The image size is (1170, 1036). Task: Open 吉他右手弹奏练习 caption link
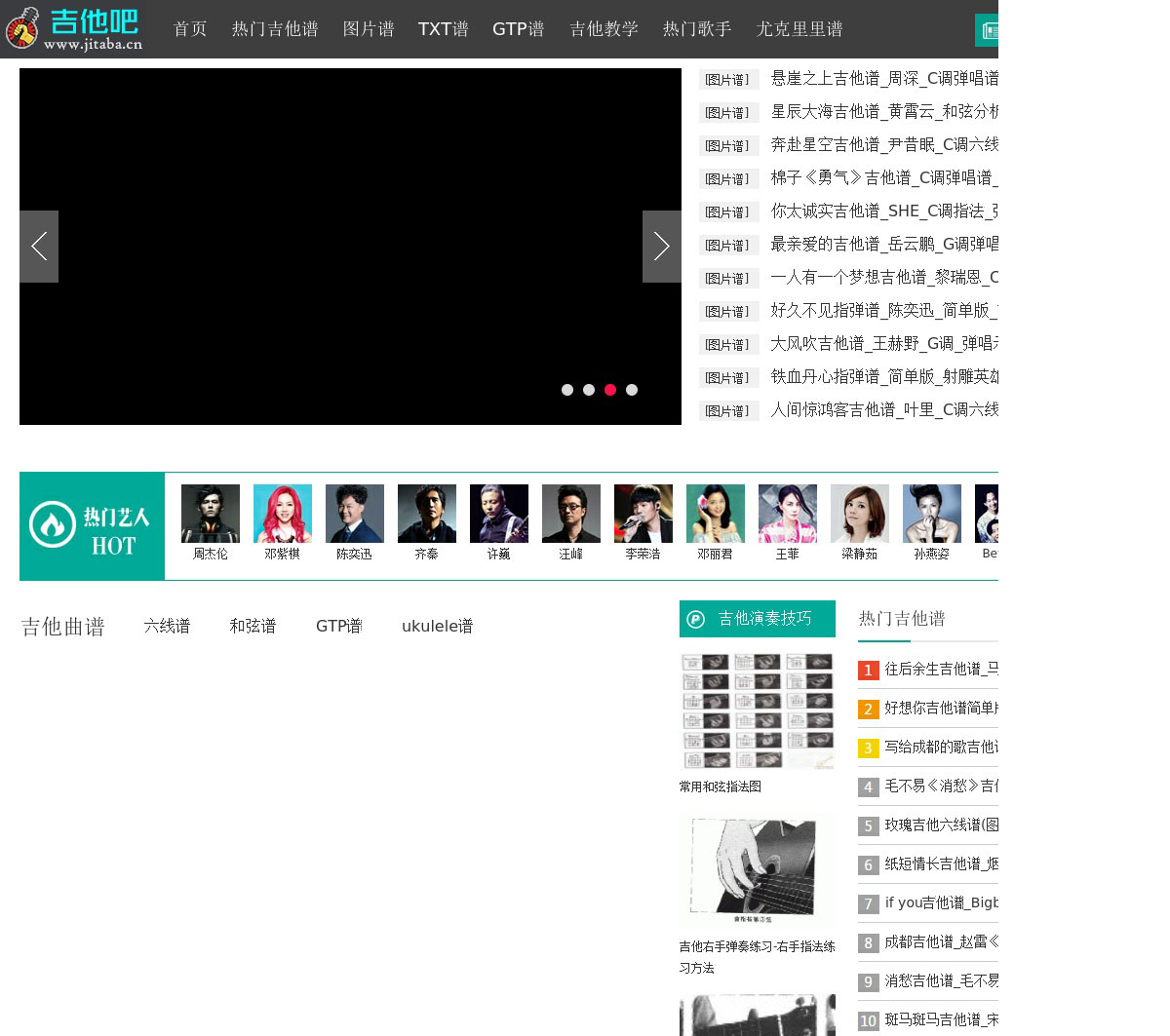(758, 957)
